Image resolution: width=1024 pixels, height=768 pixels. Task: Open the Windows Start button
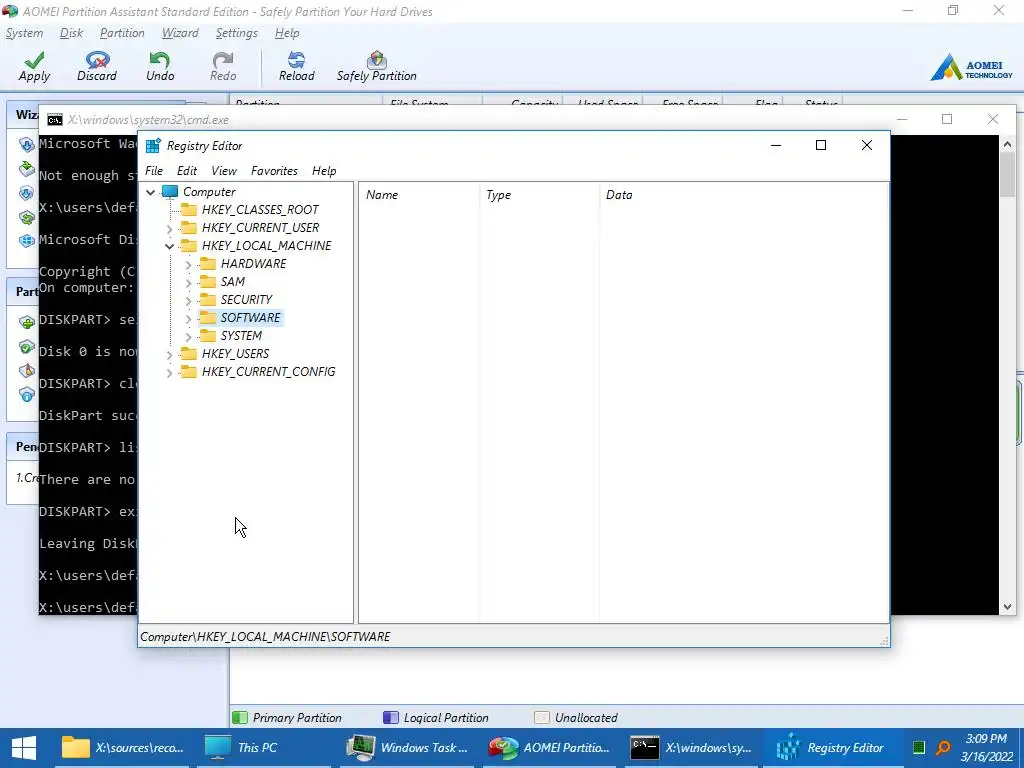click(24, 748)
